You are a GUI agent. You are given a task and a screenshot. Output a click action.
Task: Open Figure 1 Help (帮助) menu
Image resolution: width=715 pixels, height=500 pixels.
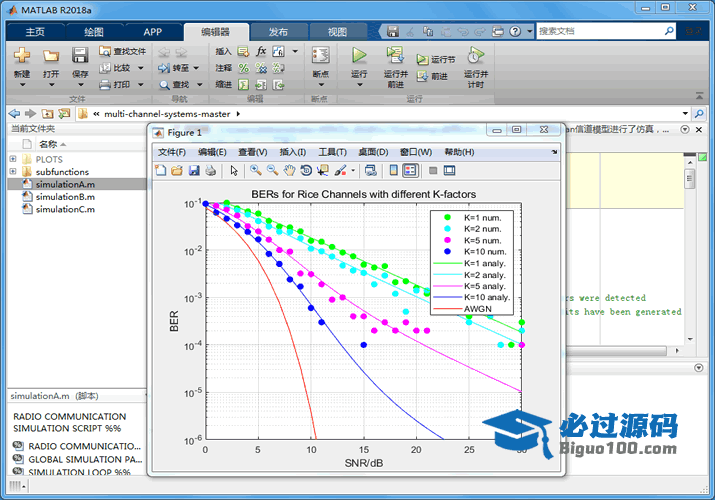point(459,152)
